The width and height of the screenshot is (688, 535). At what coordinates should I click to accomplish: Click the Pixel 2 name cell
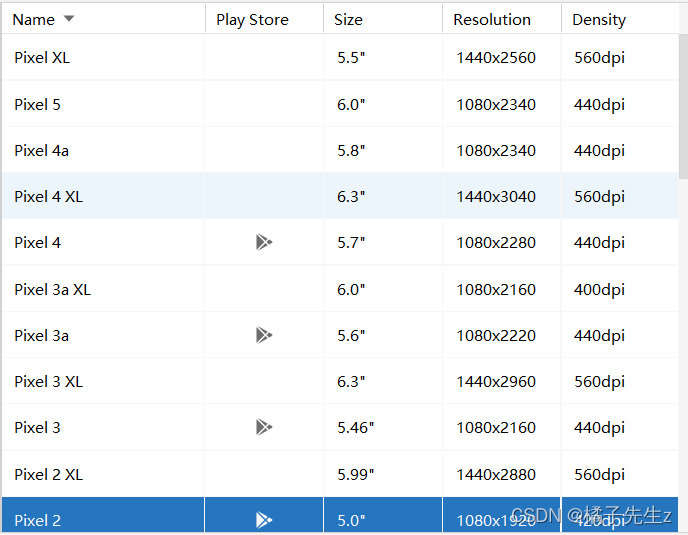[x=103, y=515]
